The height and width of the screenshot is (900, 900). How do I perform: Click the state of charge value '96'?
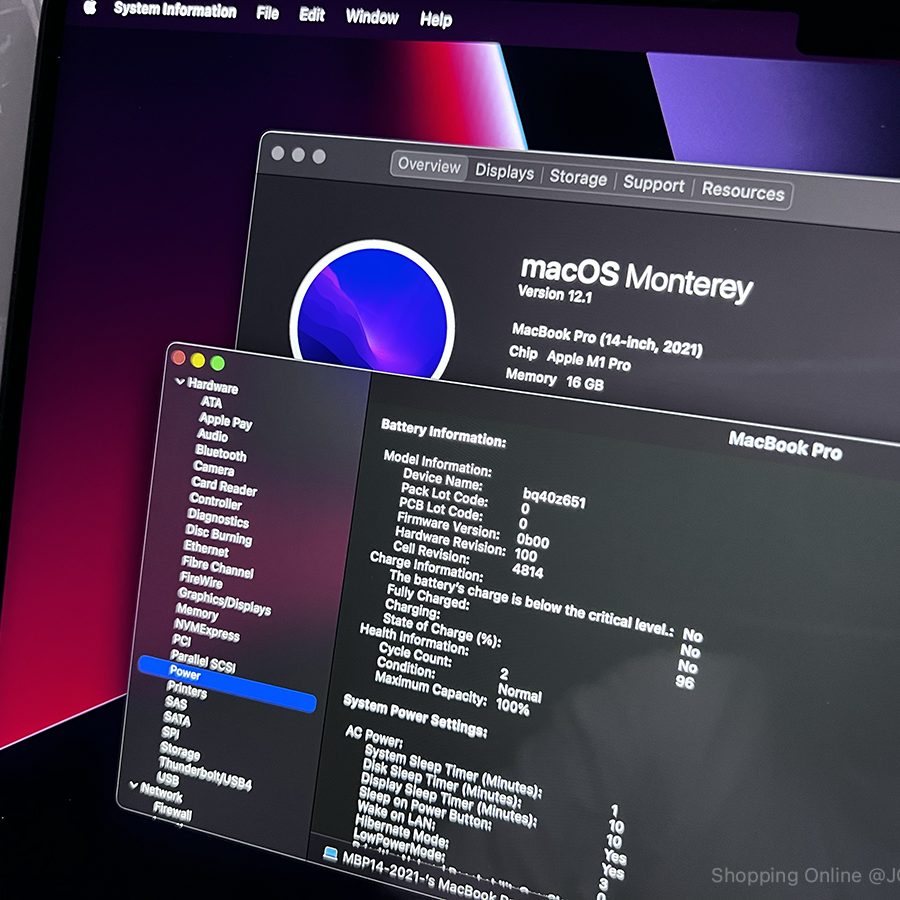pos(685,681)
